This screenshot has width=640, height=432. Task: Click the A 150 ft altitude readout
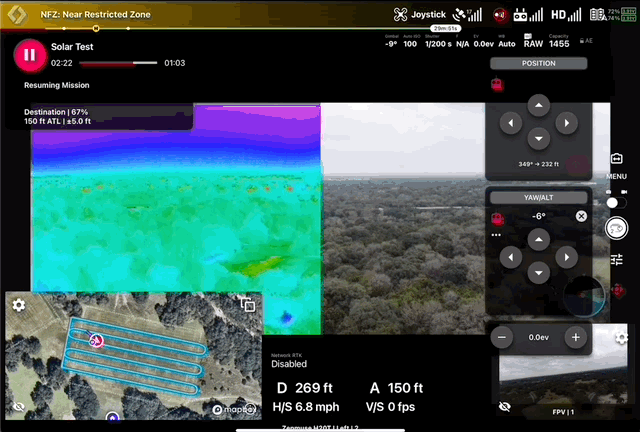coord(396,388)
